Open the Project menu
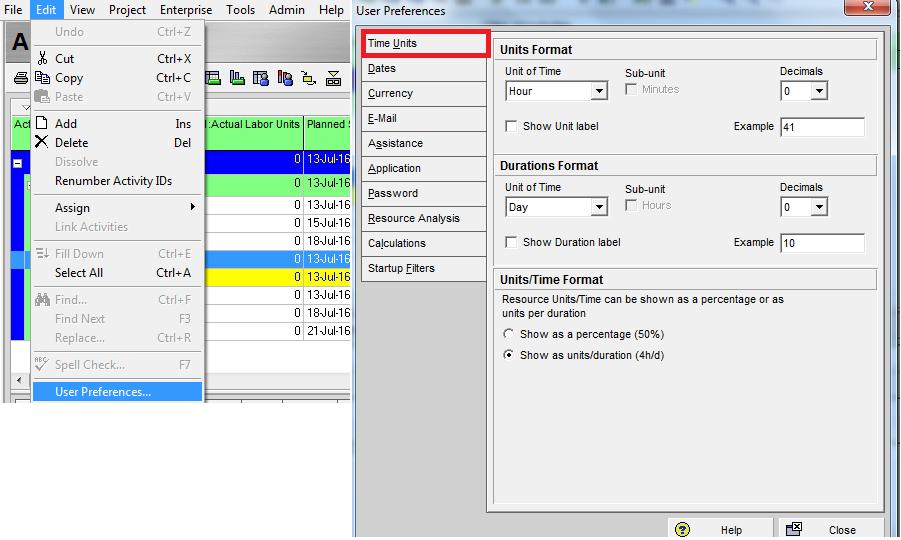The image size is (901, 540). coord(127,10)
